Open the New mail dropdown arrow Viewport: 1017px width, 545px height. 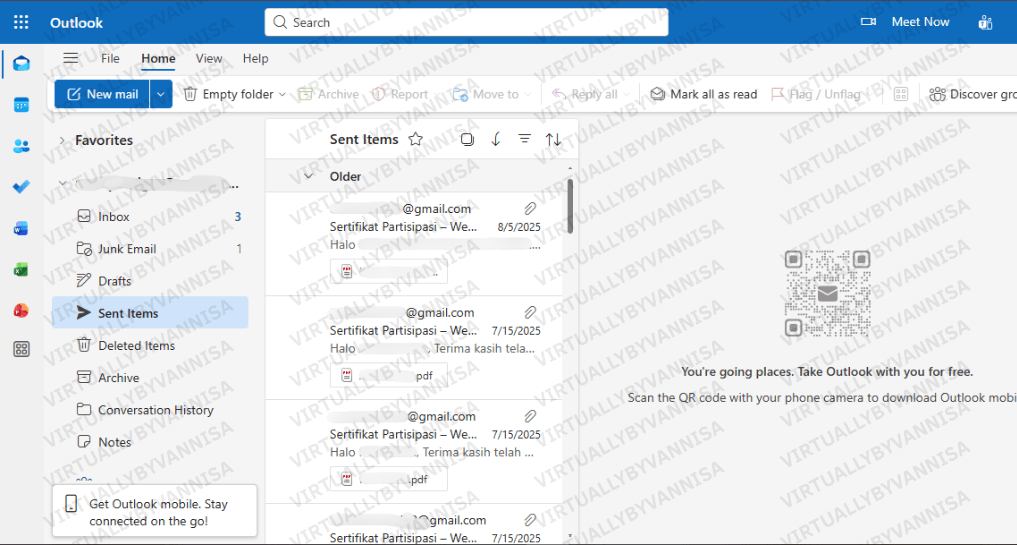[162, 94]
